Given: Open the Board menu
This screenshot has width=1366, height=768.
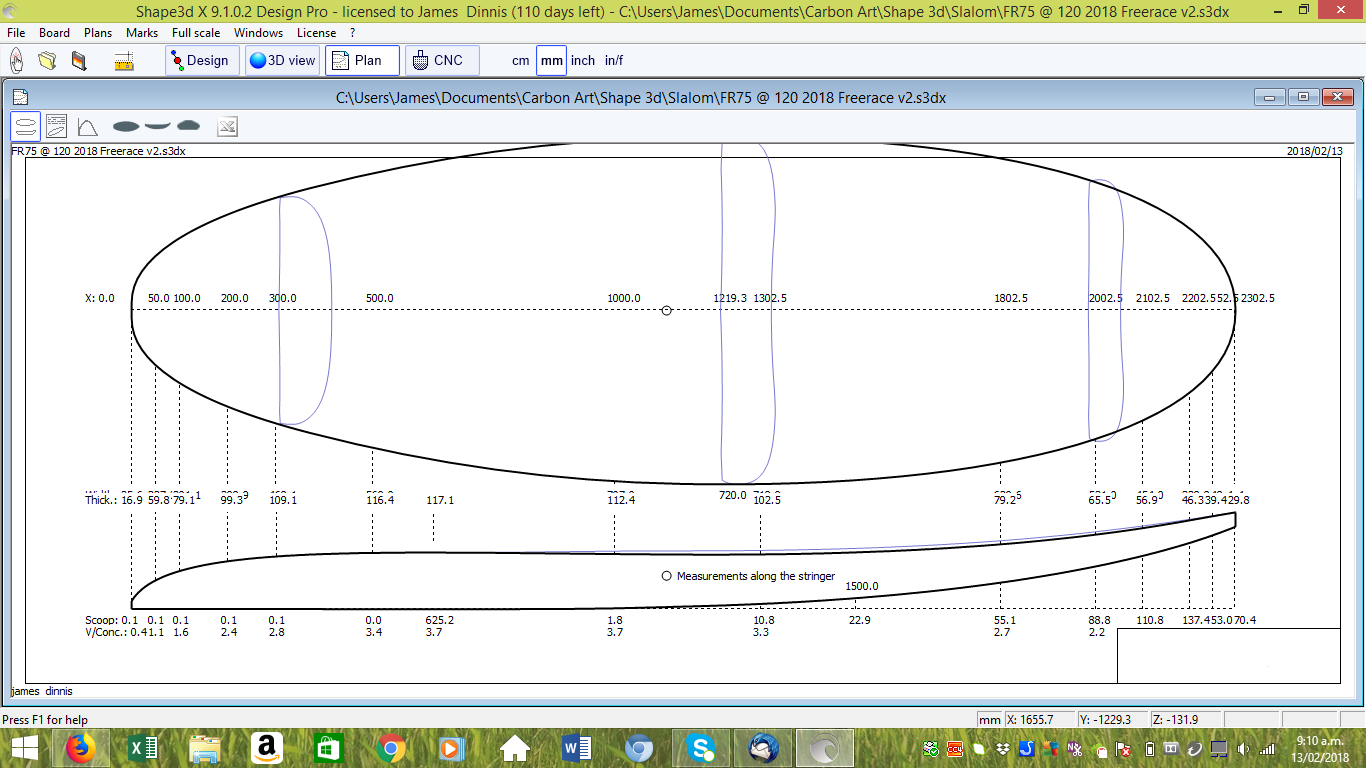Looking at the screenshot, I should coord(54,33).
